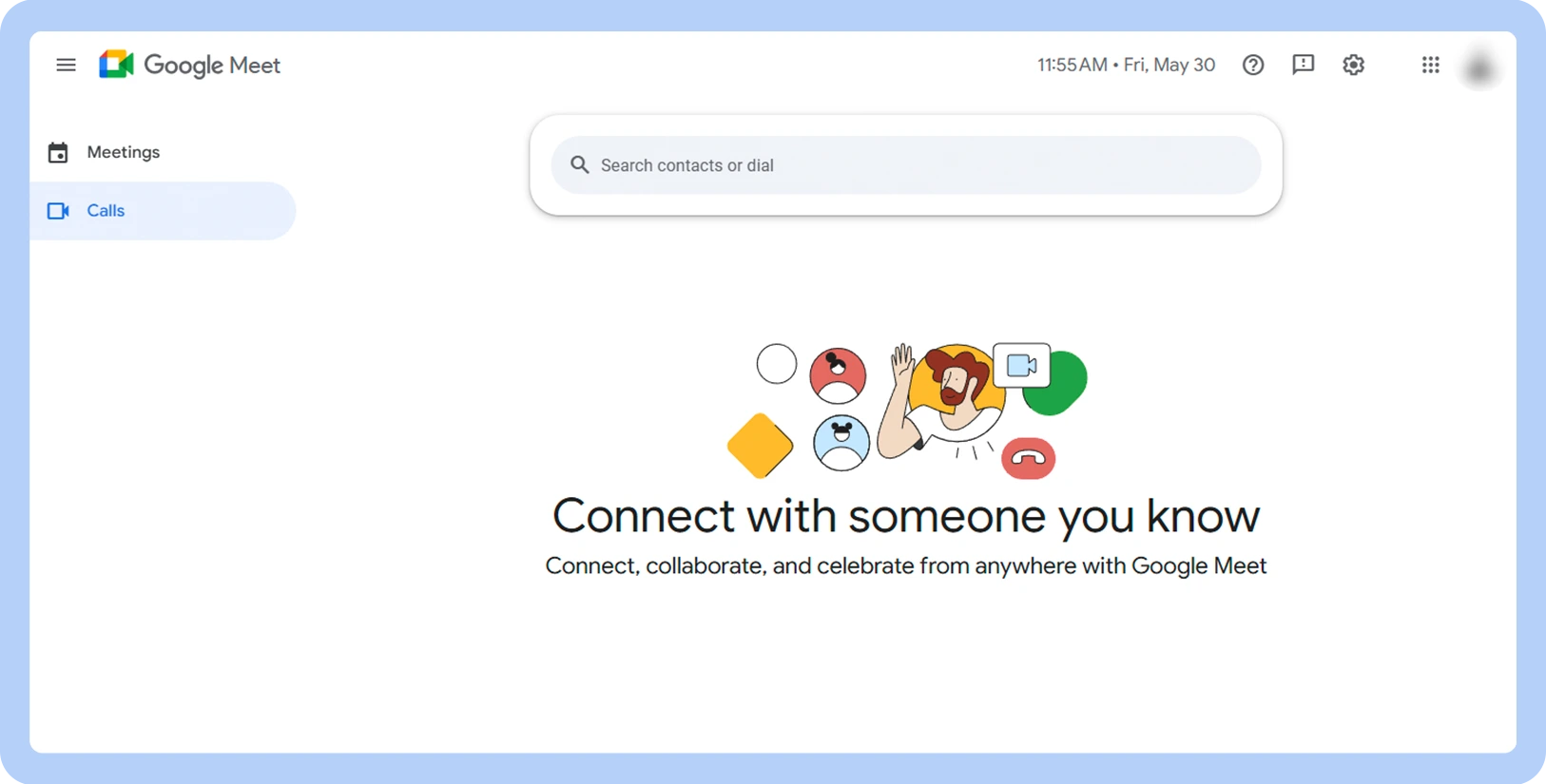Click the video camera badge in illustration
The width and height of the screenshot is (1546, 784).
click(x=1021, y=366)
